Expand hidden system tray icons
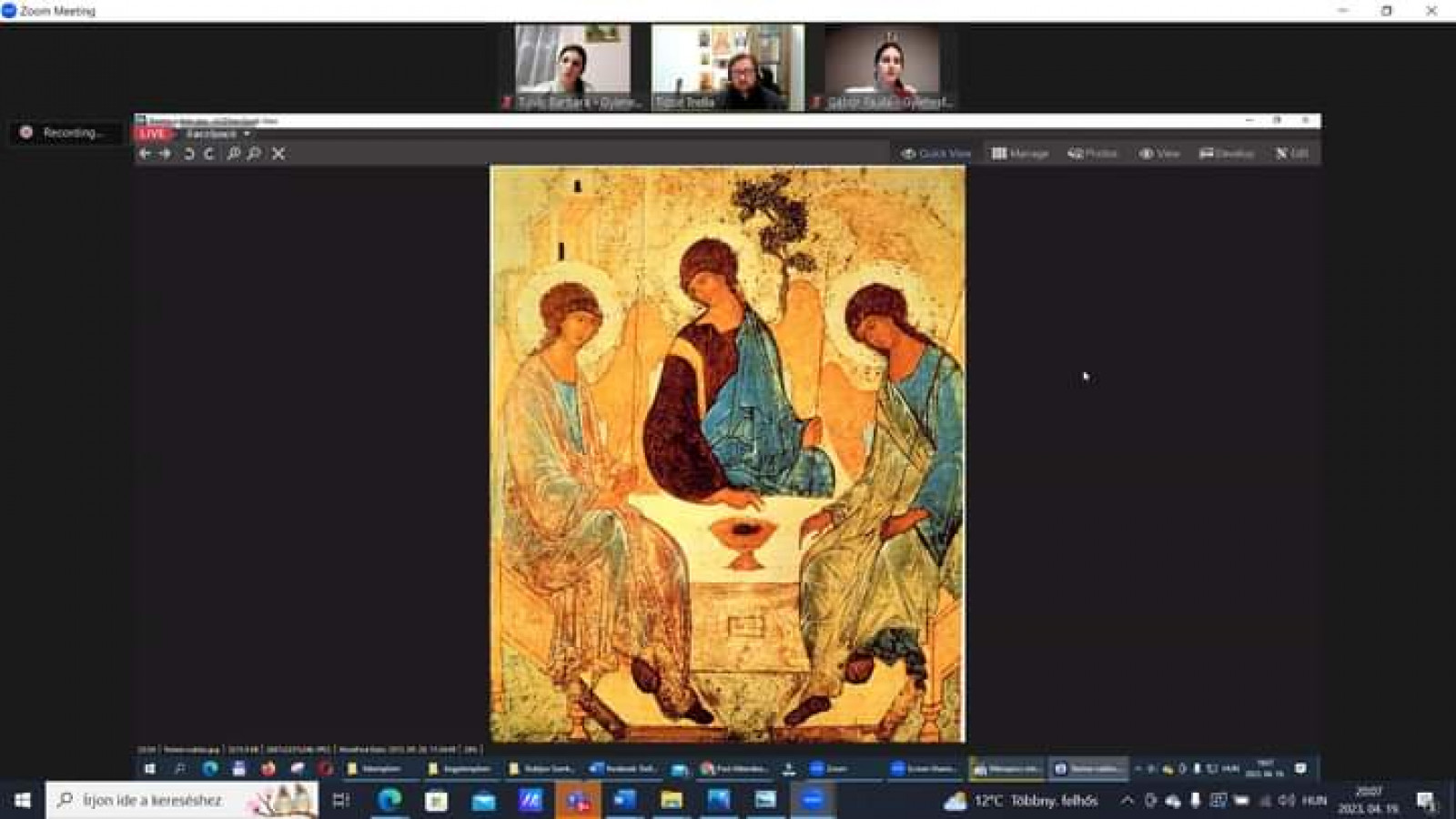 click(x=1127, y=801)
